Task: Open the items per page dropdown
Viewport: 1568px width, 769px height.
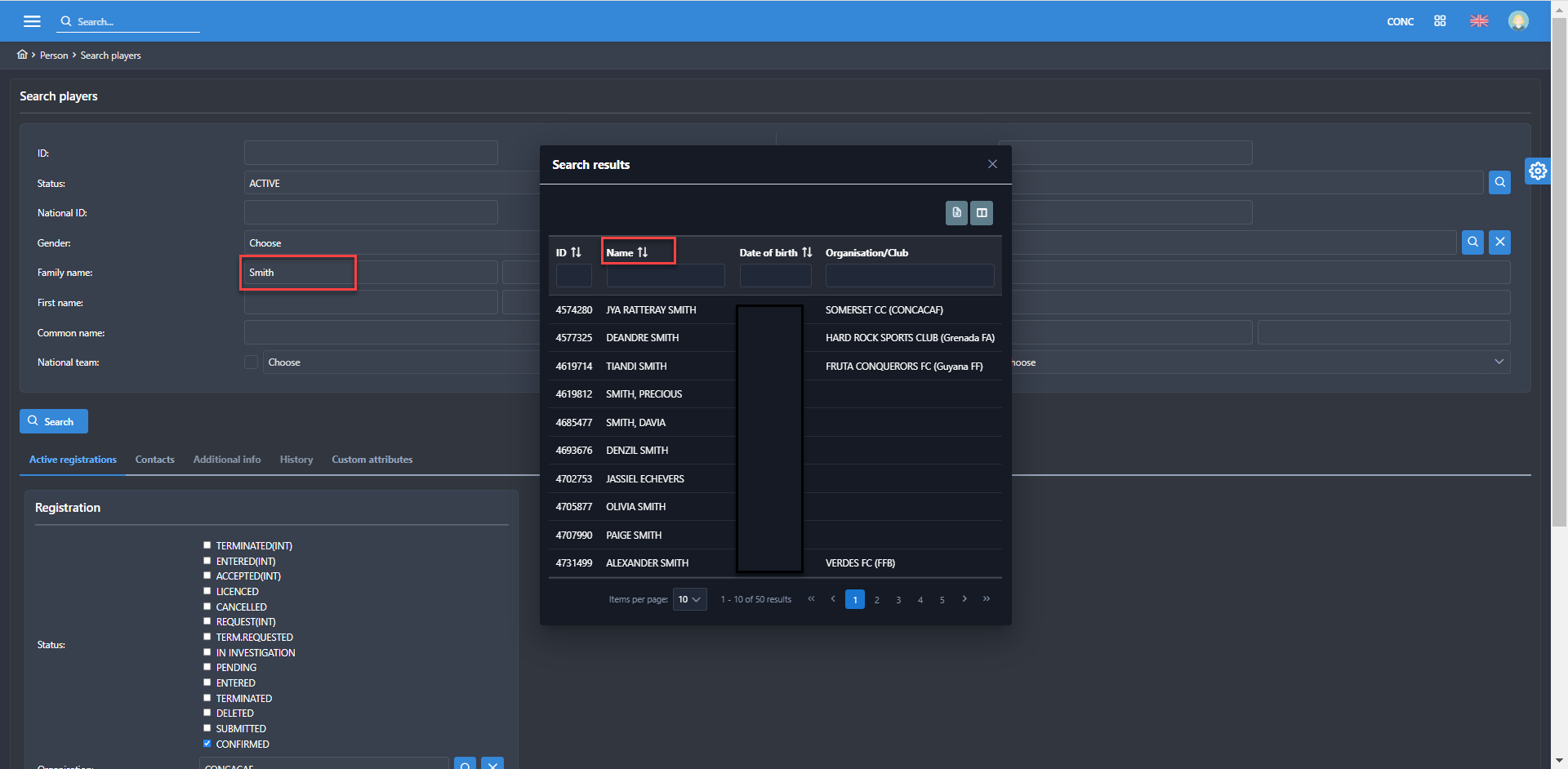Action: [689, 599]
